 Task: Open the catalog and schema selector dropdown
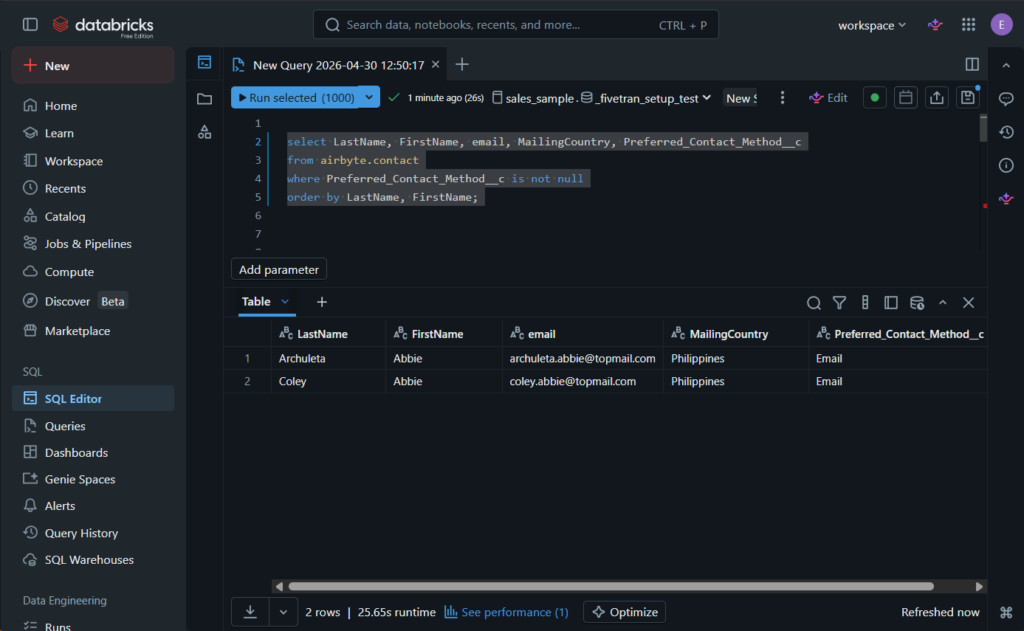(x=601, y=98)
